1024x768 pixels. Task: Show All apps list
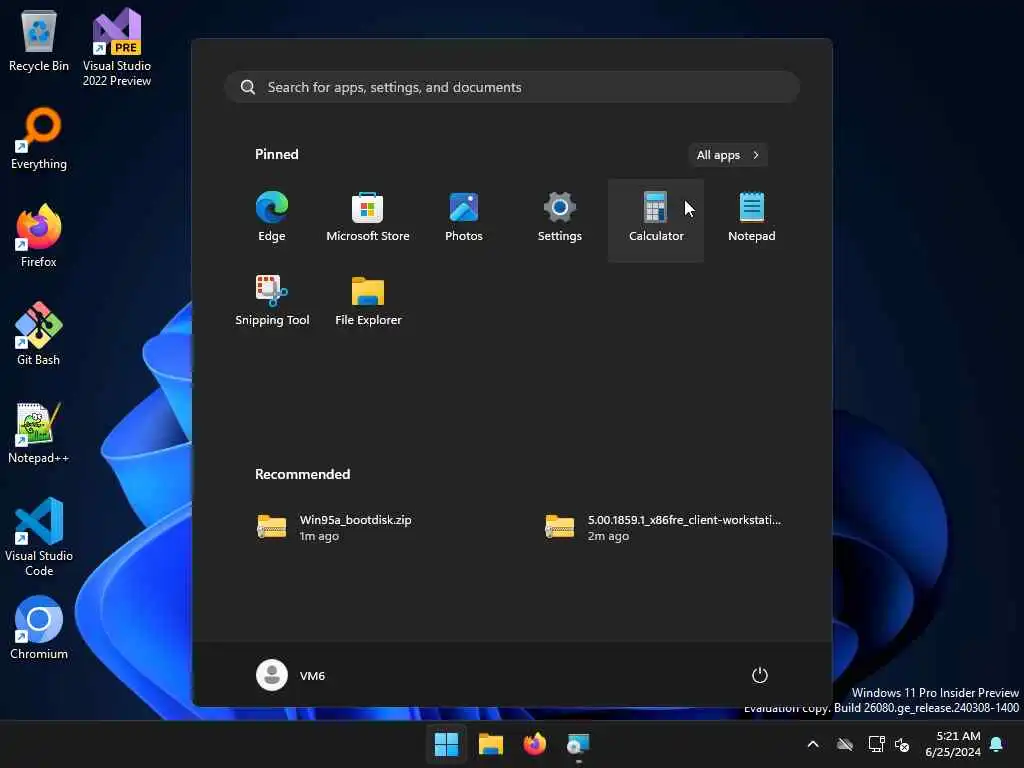[728, 155]
